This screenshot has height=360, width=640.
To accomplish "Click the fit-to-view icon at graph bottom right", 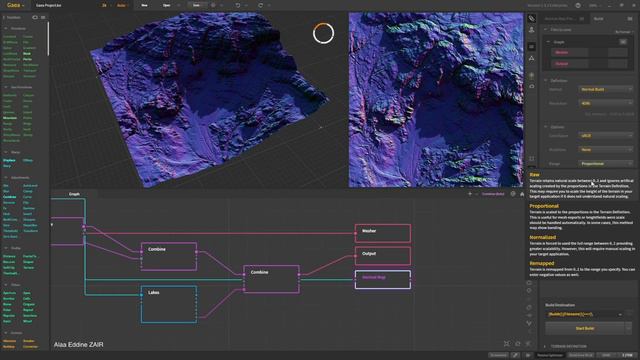I will click(507, 344).
